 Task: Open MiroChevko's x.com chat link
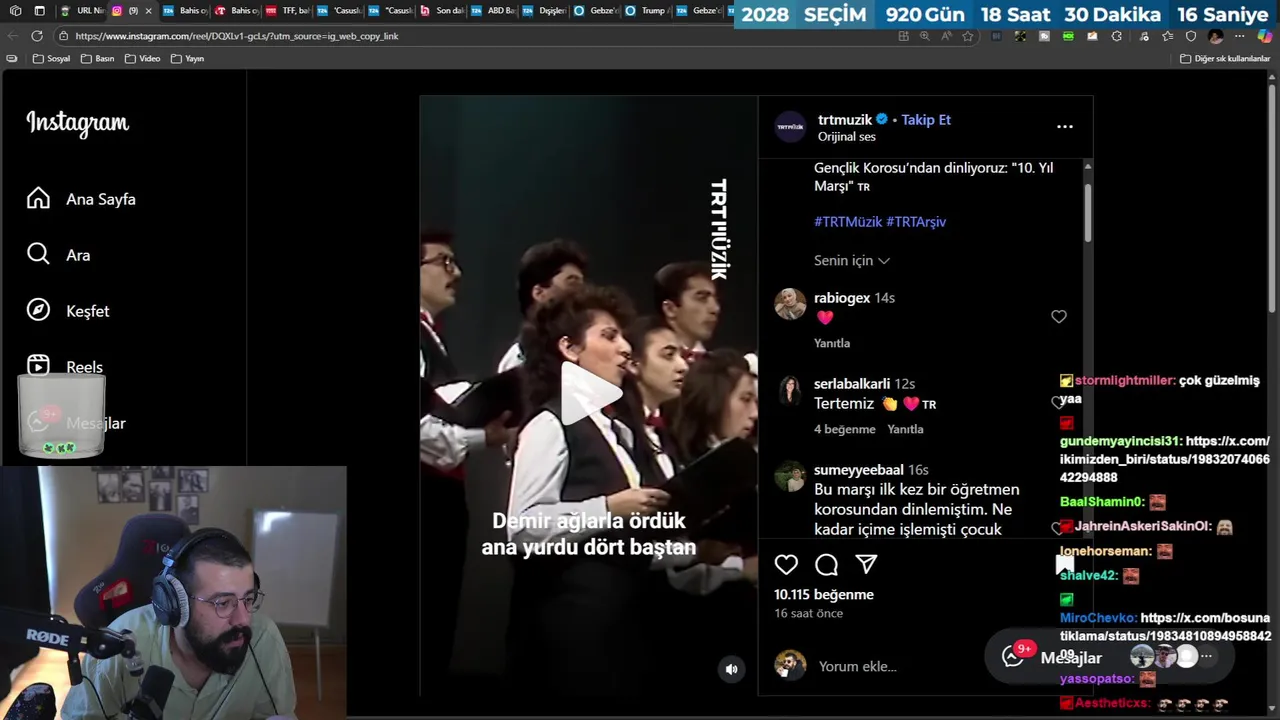[x=1166, y=636]
